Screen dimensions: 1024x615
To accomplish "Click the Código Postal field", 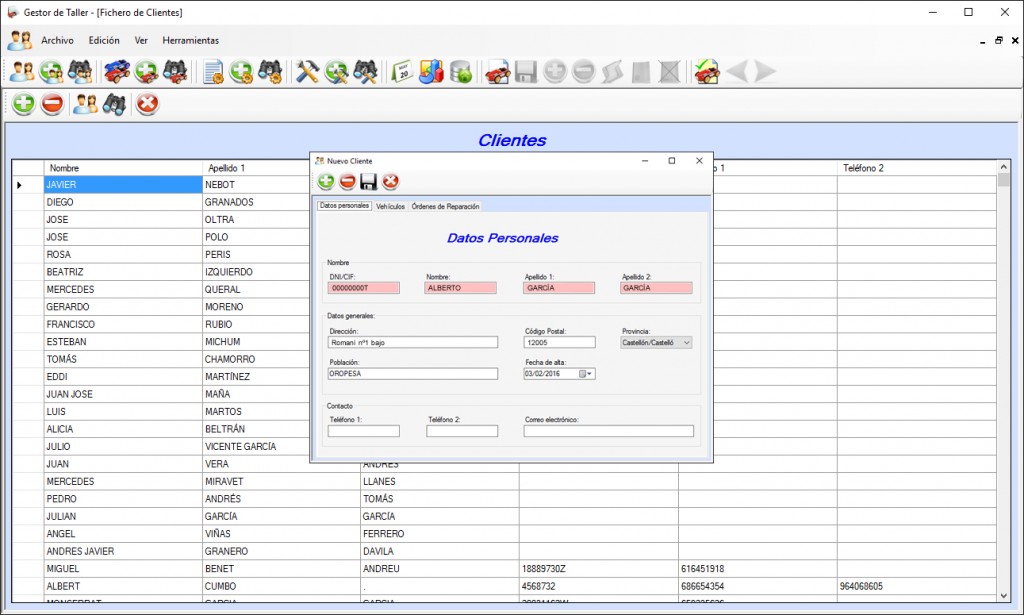I will pos(560,343).
